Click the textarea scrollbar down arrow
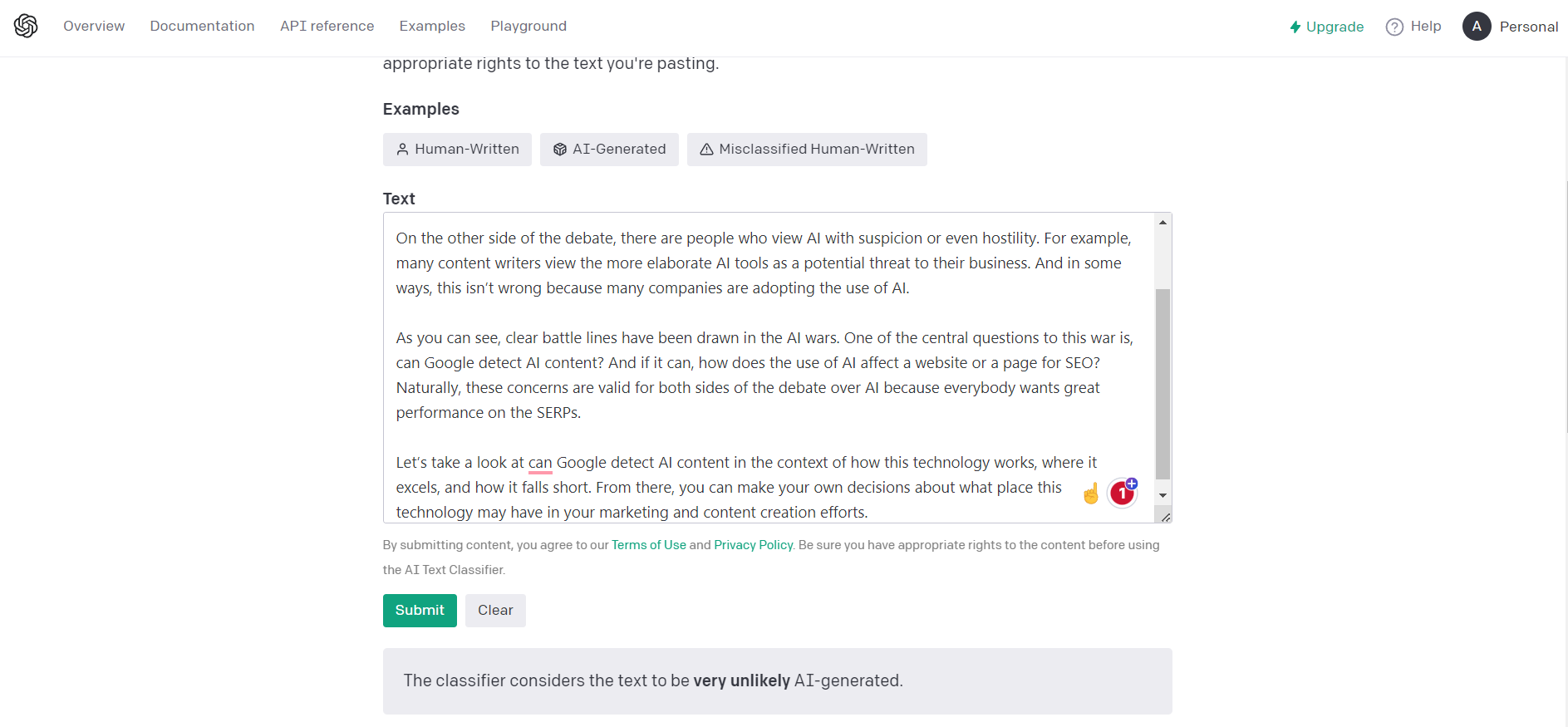The image size is (1568, 727). click(1162, 494)
